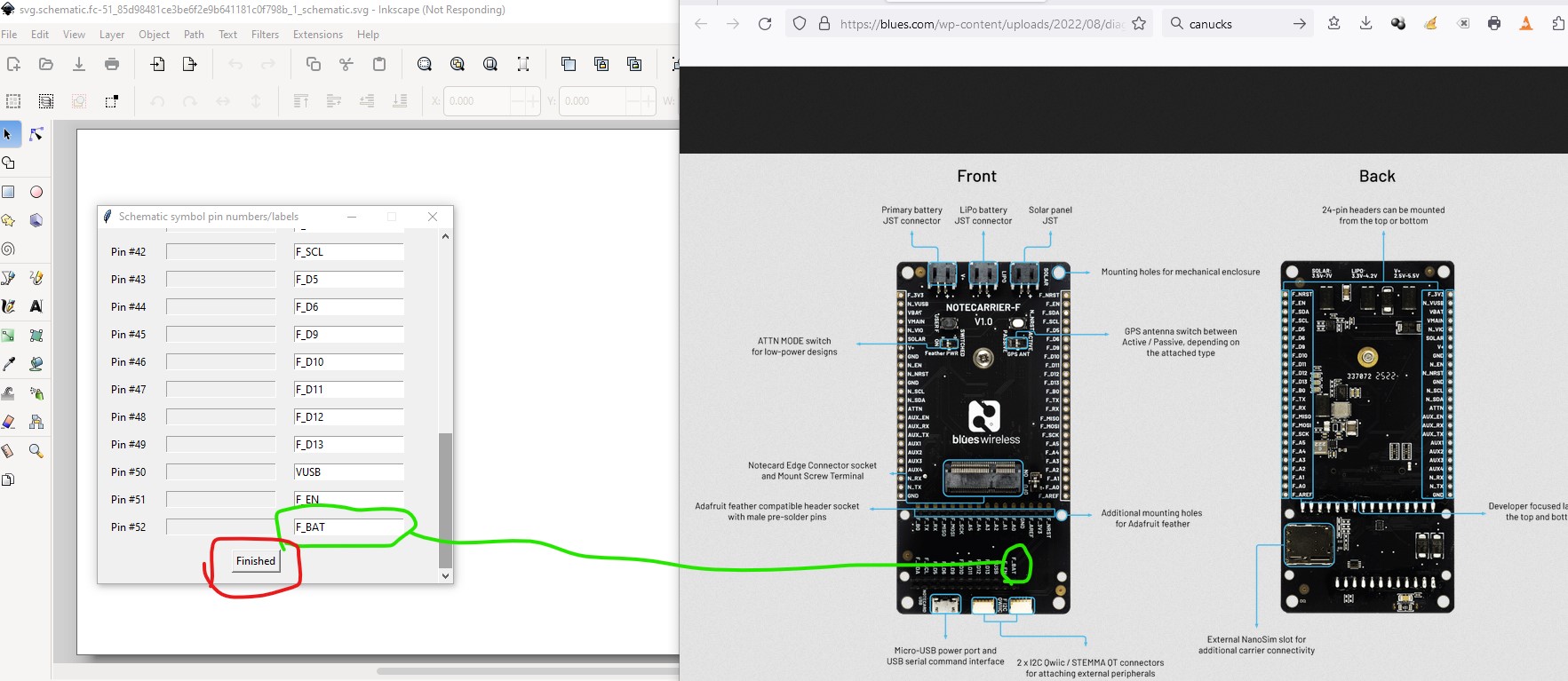Cut selection with the scissors icon
Viewport: 1568px width, 681px height.
pyautogui.click(x=346, y=64)
